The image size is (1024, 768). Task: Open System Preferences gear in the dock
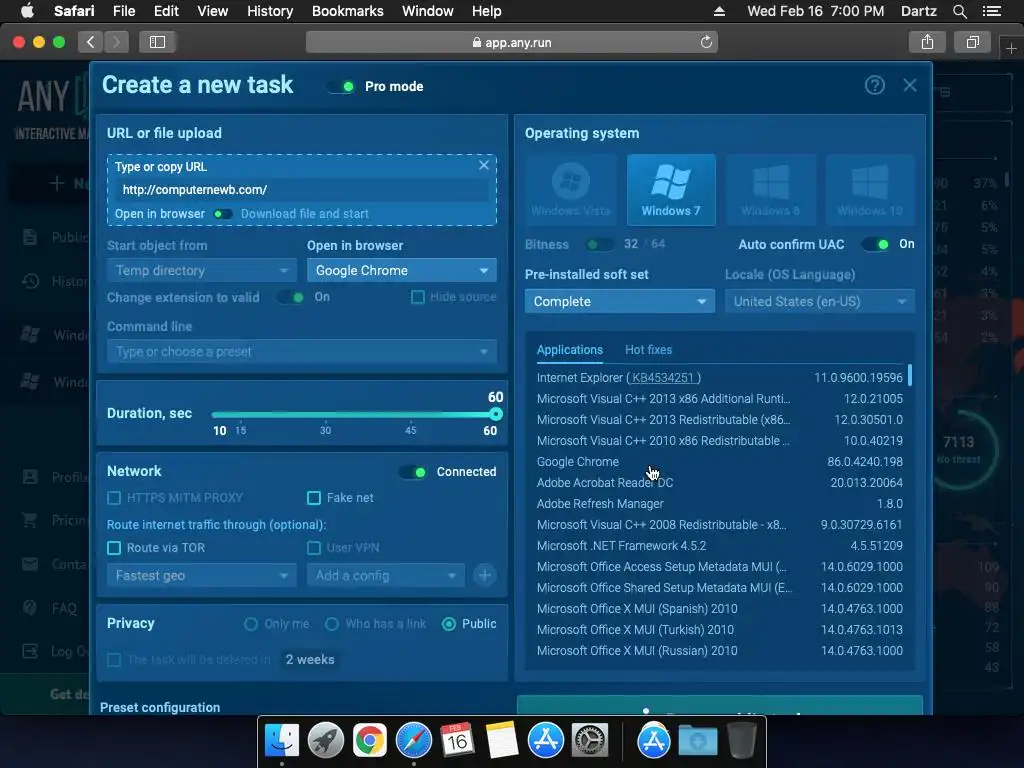coord(590,741)
